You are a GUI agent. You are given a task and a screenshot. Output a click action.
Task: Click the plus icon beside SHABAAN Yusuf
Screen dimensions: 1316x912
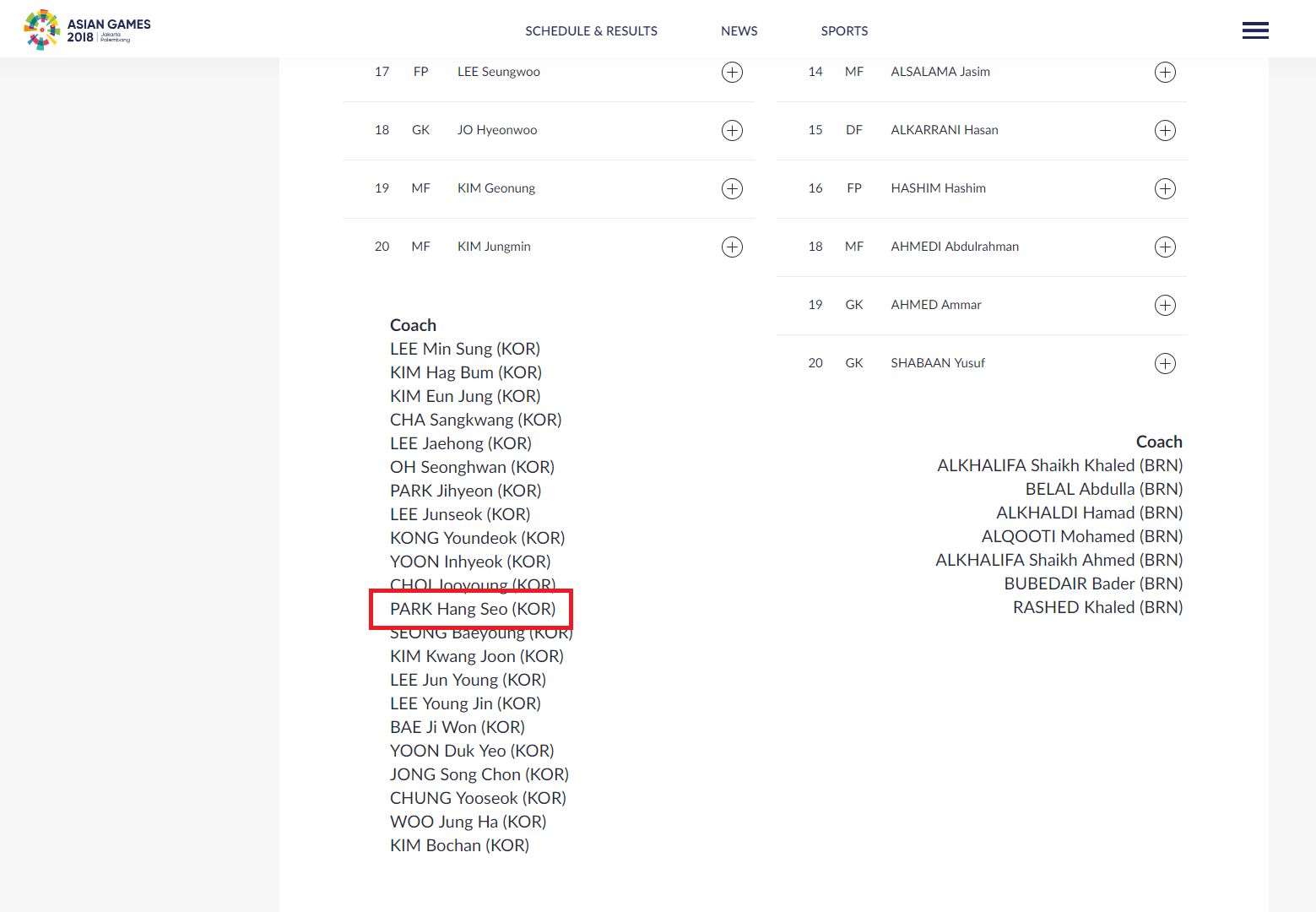point(1165,363)
